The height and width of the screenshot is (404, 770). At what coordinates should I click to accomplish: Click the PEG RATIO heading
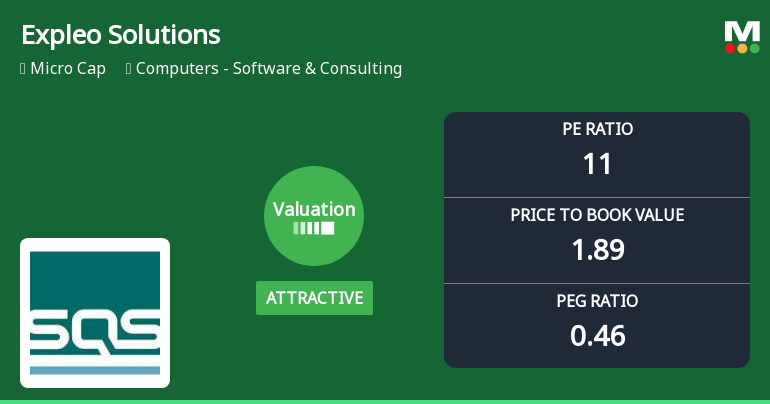click(597, 301)
